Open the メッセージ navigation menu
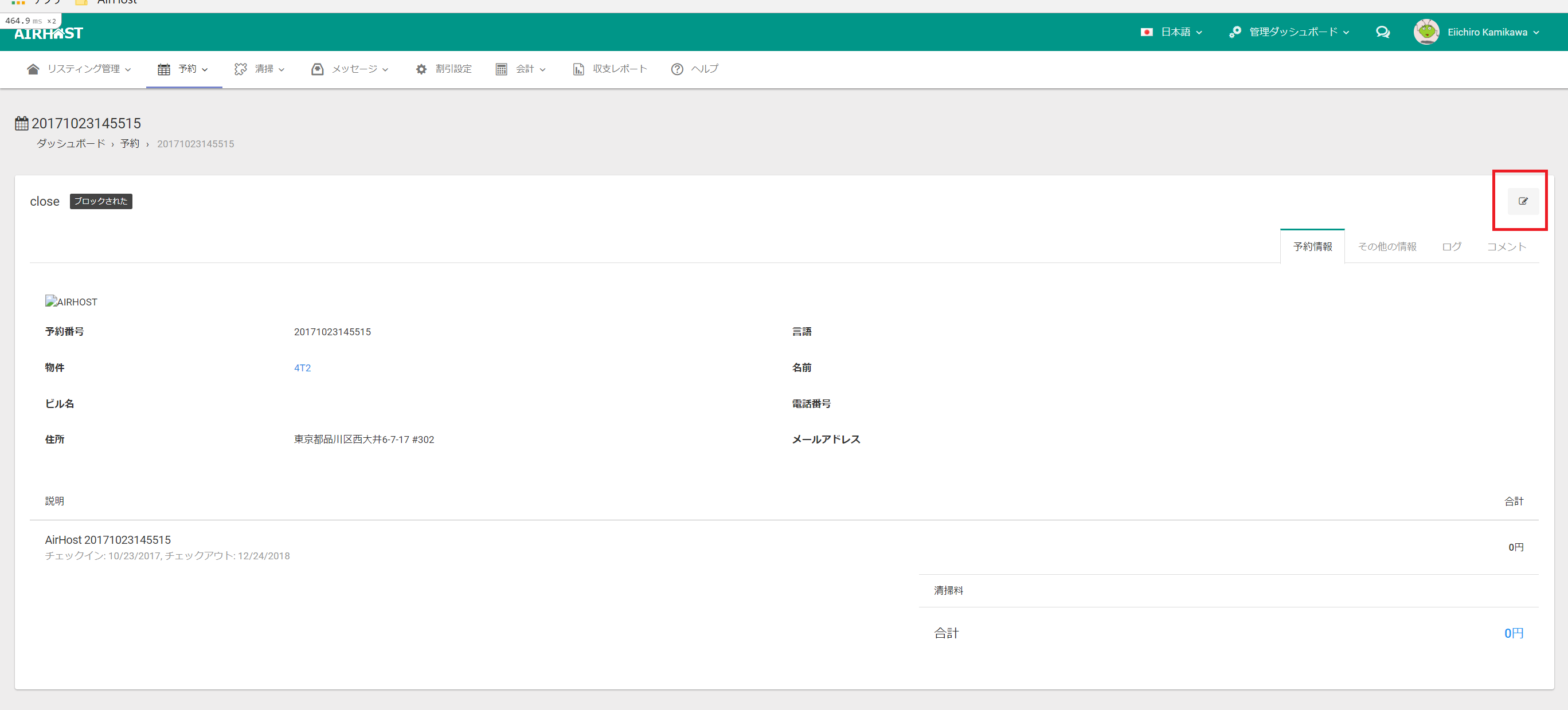 click(350, 69)
